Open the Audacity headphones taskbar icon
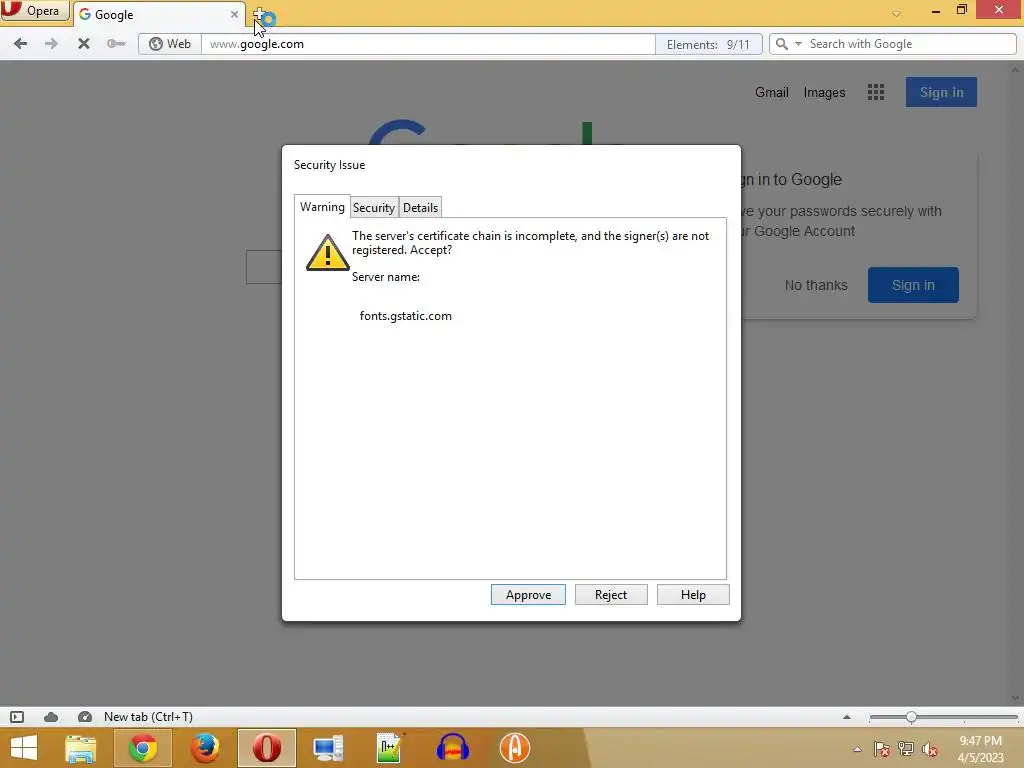 [x=453, y=748]
